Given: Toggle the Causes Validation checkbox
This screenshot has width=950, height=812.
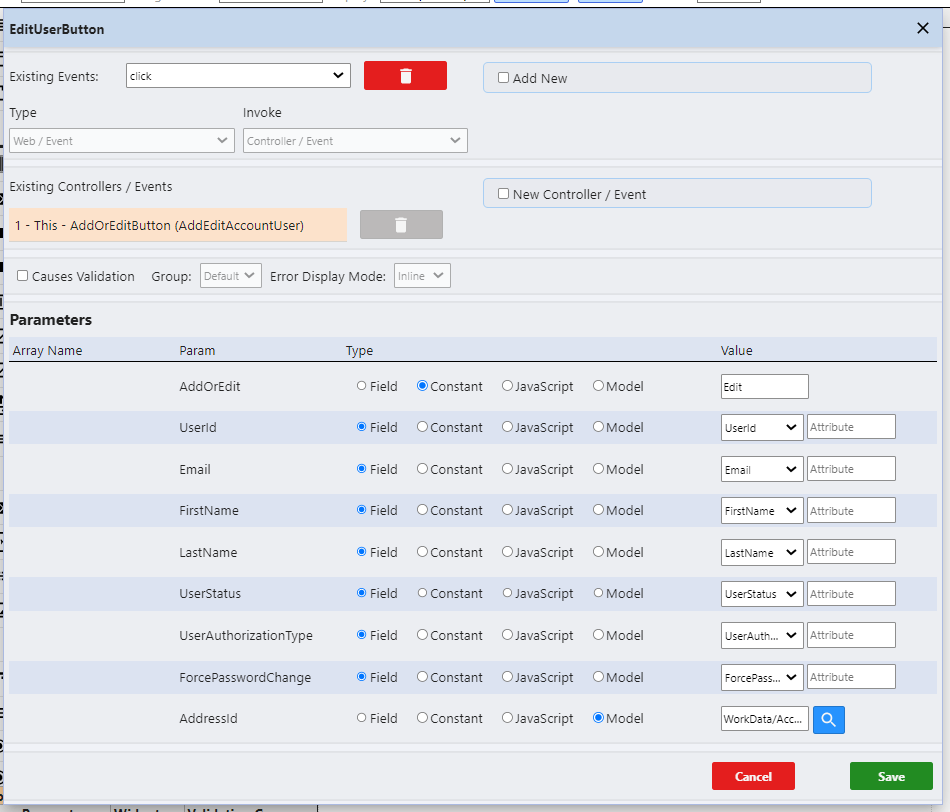Looking at the screenshot, I should pos(22,276).
